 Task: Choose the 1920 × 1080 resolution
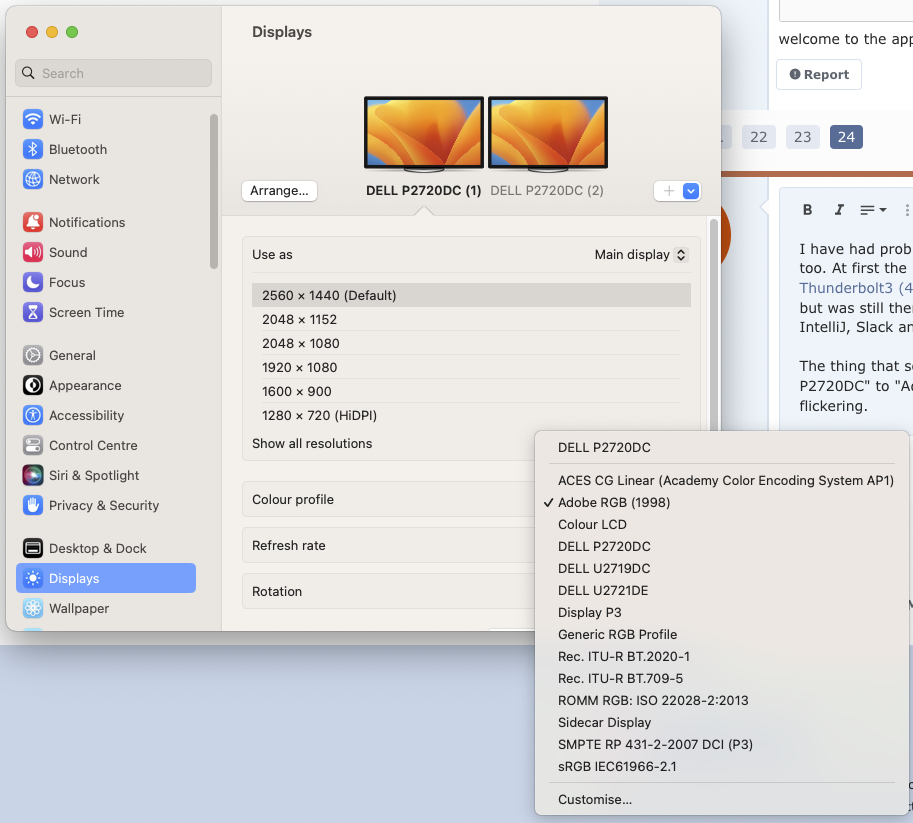pyautogui.click(x=471, y=368)
